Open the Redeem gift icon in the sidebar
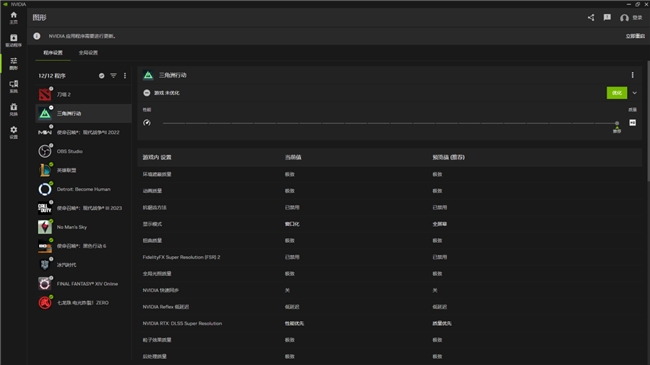Viewport: 650px width, 365px height. [13, 110]
